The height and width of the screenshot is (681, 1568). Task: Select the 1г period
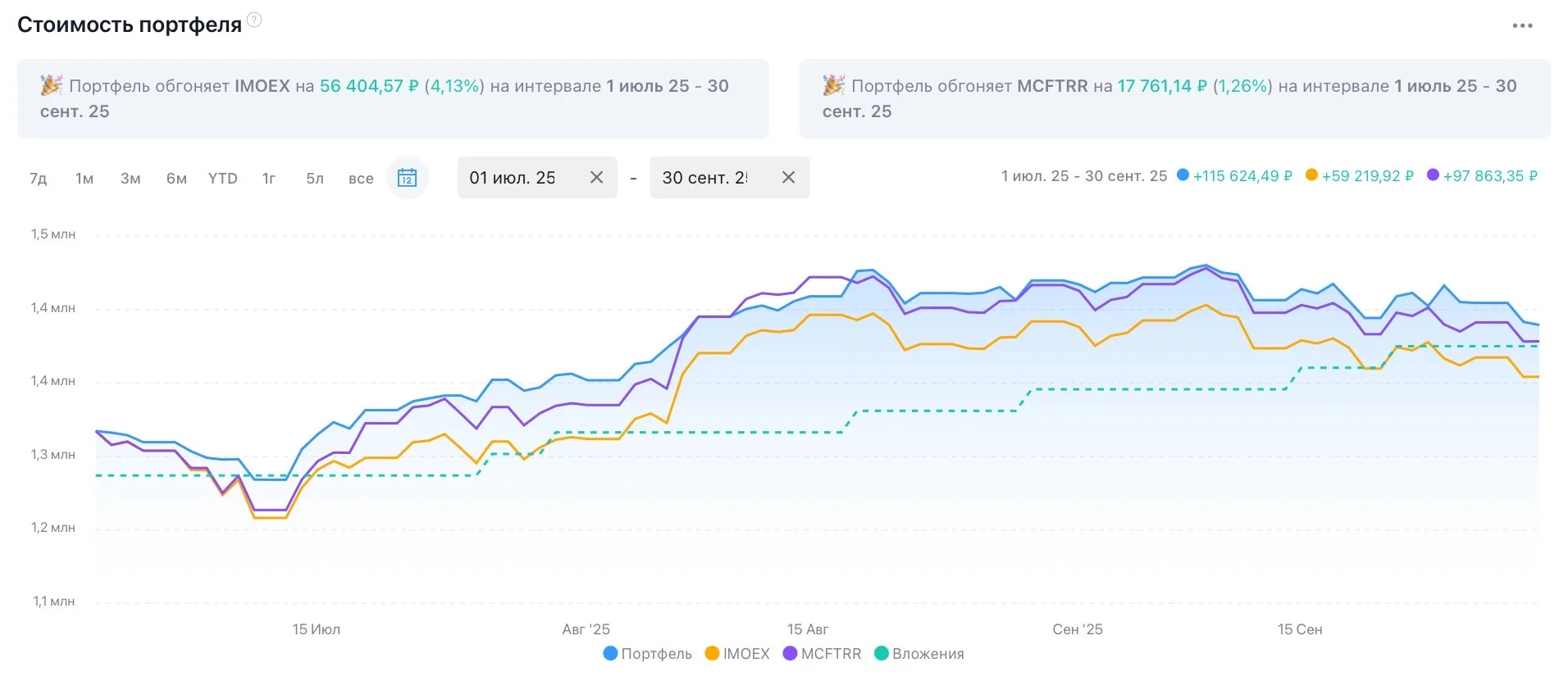tap(268, 178)
